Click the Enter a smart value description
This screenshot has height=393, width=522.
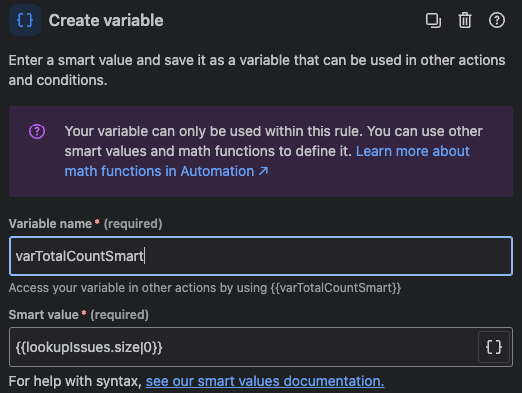coord(257,70)
